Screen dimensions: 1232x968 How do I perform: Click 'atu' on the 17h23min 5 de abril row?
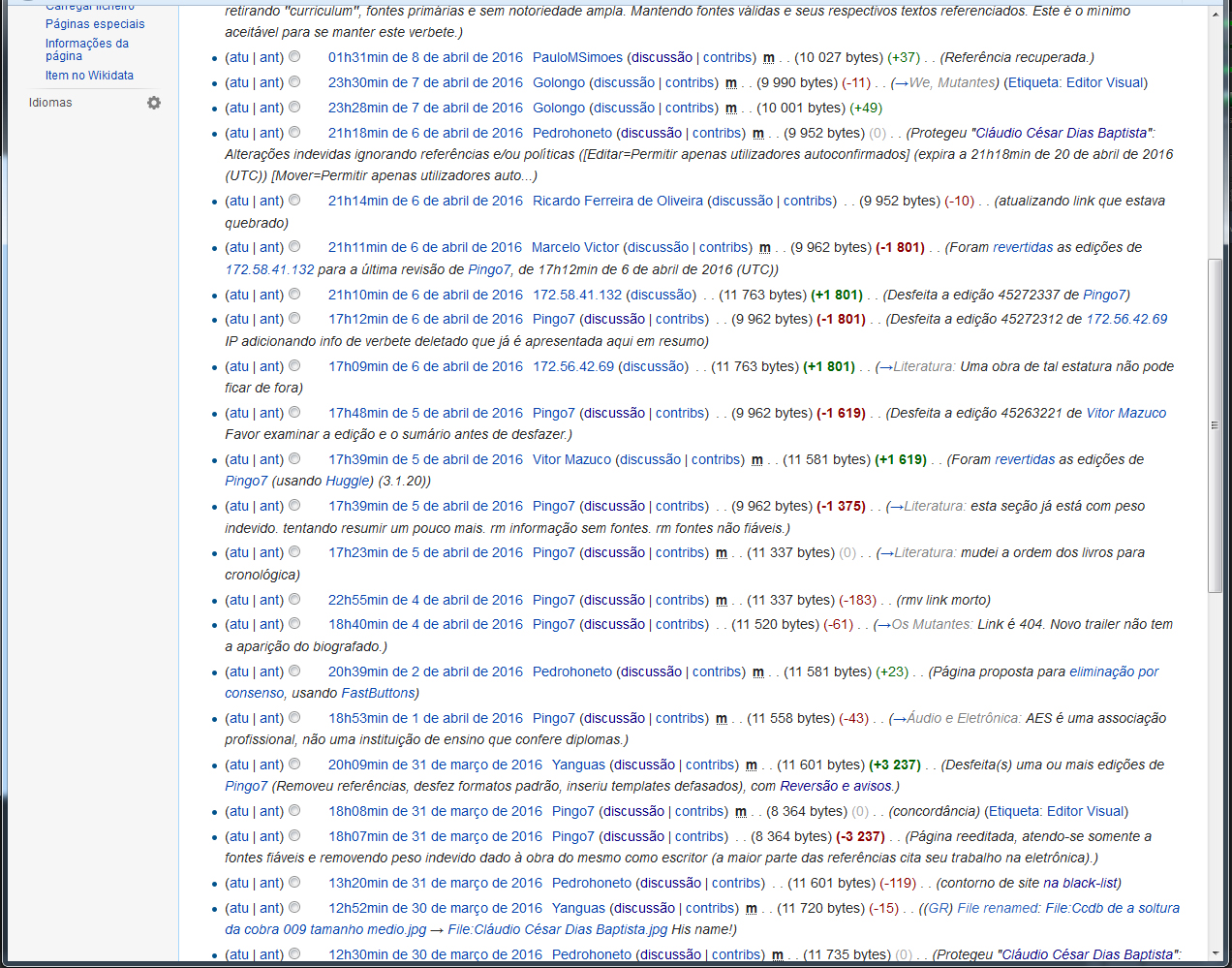[x=237, y=553]
